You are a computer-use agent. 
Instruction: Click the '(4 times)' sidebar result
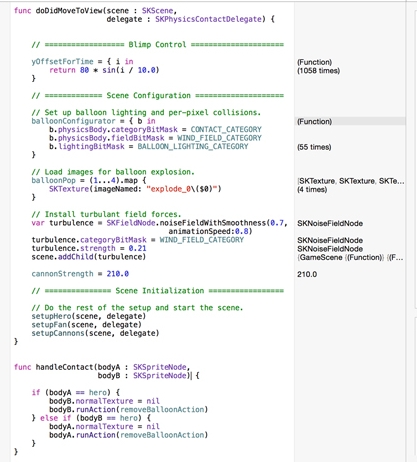(x=312, y=190)
